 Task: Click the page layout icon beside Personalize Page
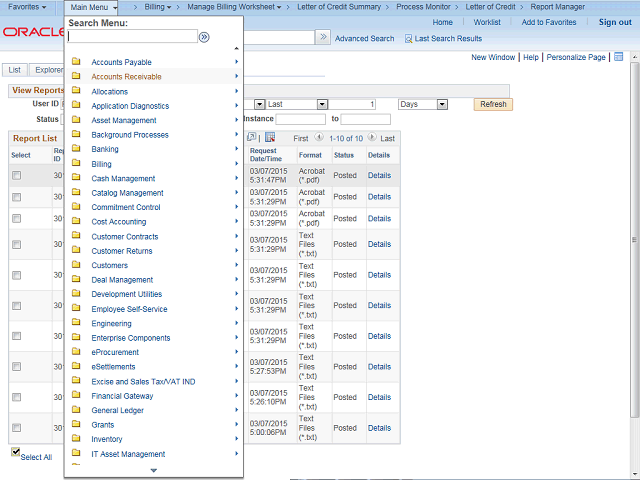click(619, 57)
